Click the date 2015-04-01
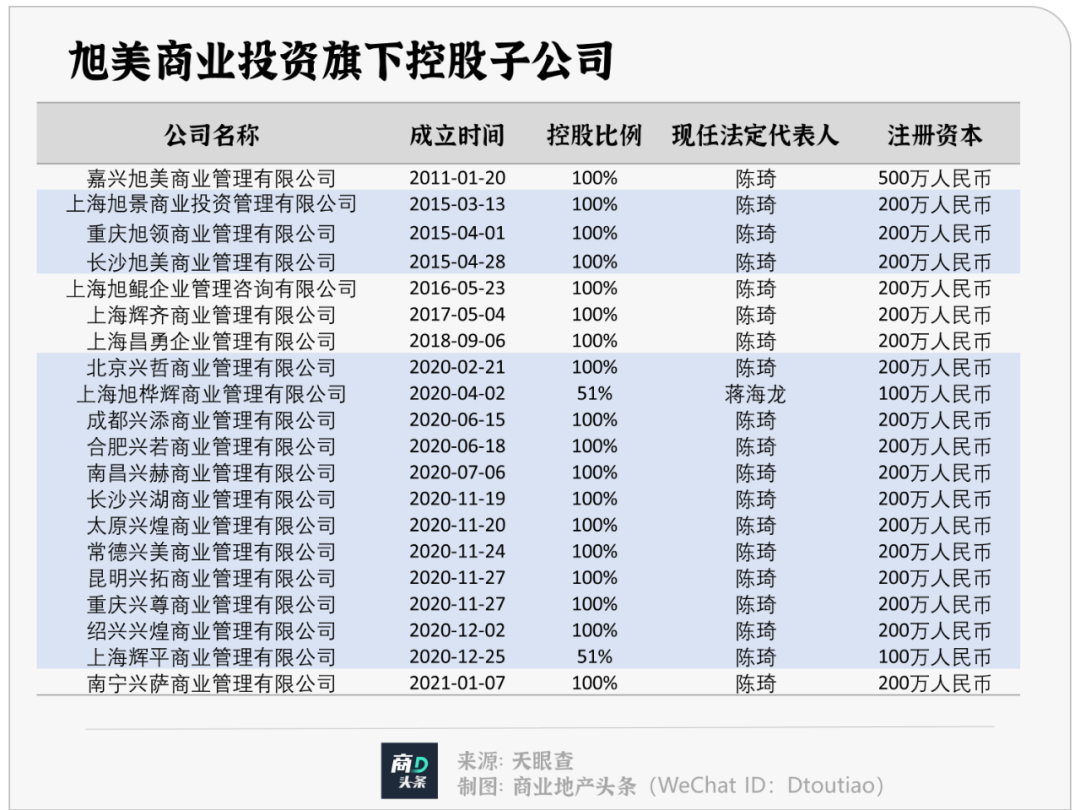The width and height of the screenshot is (1080, 810). [x=457, y=233]
